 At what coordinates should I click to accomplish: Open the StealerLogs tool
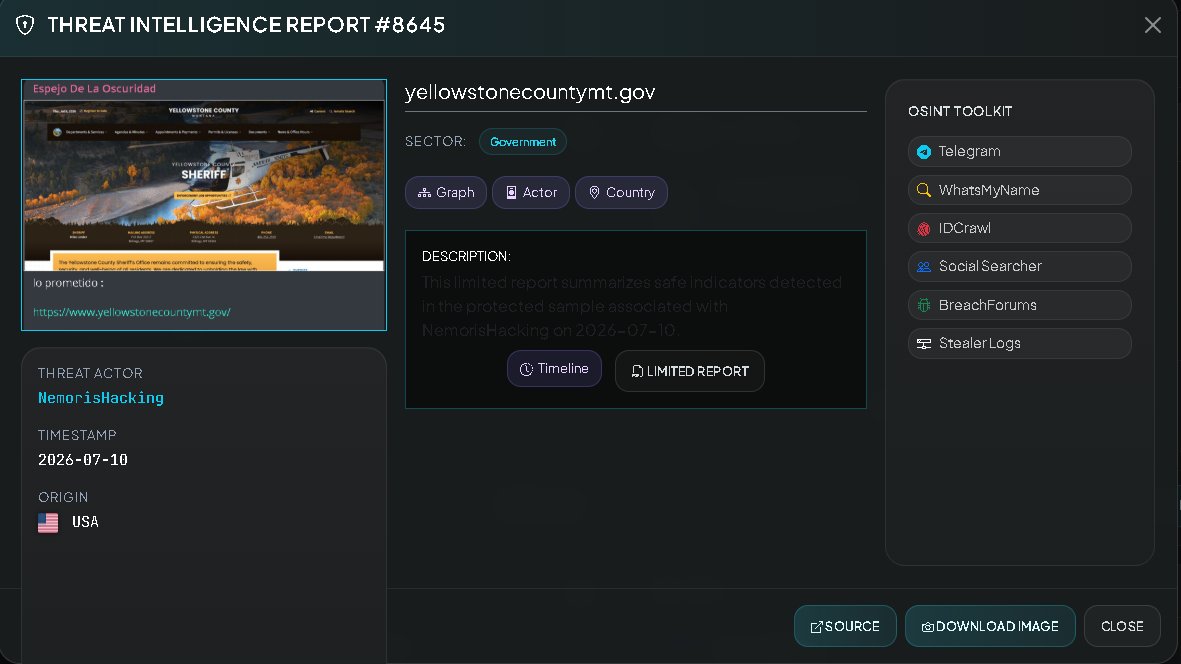click(1019, 343)
